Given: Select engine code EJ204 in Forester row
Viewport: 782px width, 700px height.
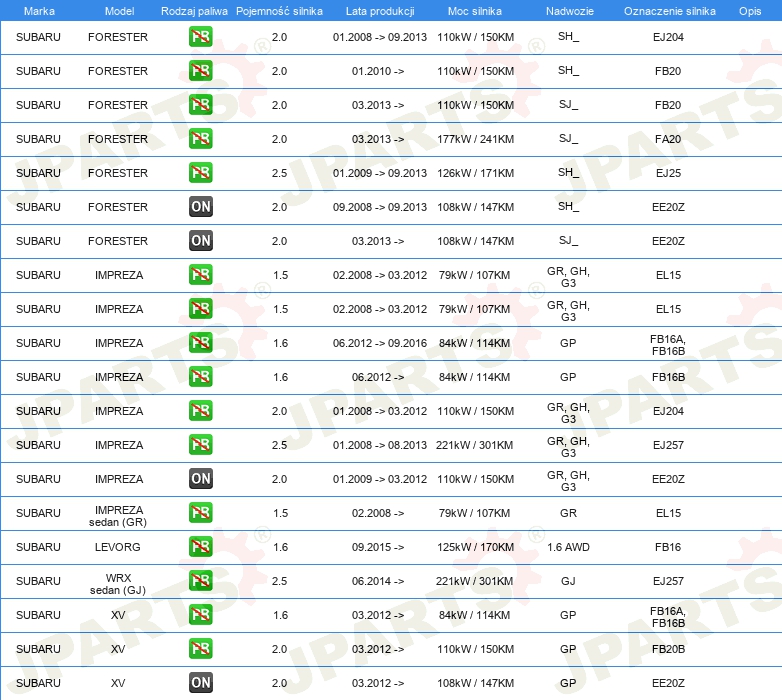Looking at the screenshot, I should (668, 37).
